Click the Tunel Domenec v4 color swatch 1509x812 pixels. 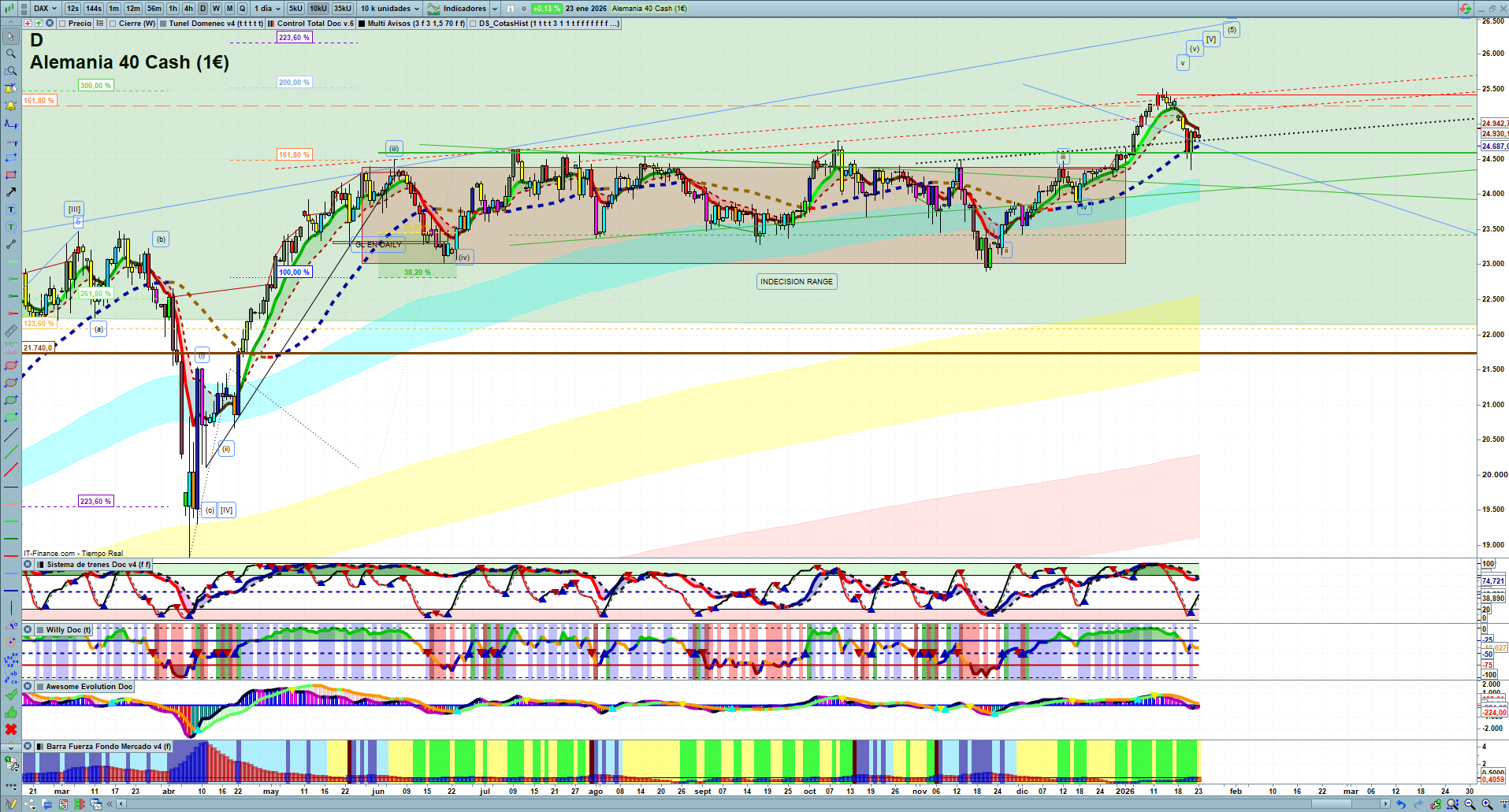163,24
